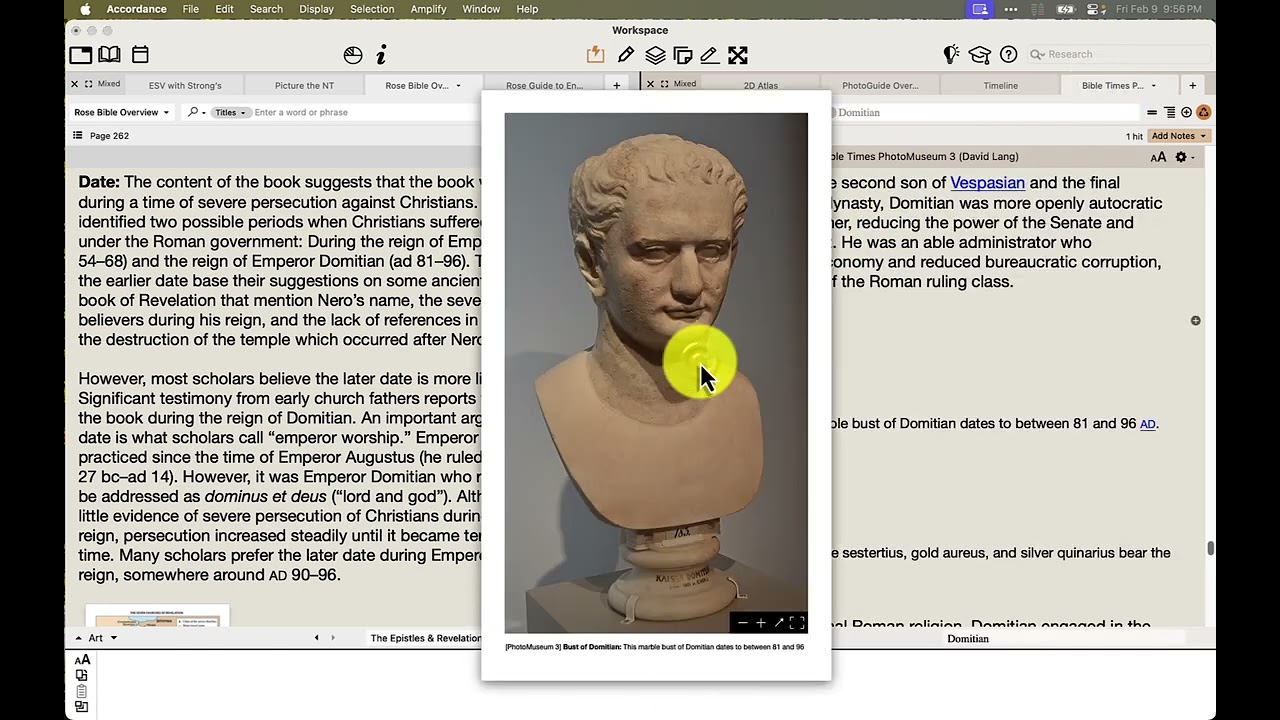The height and width of the screenshot is (720, 1280).
Task: Switch to the PhotoGuide Over... tab
Action: pos(880,86)
